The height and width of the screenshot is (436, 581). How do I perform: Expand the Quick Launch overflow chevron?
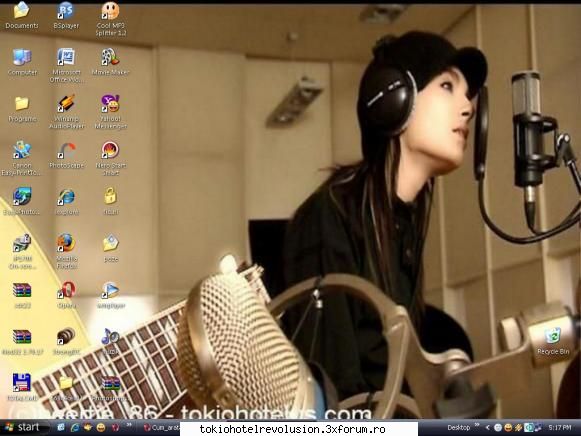129,425
